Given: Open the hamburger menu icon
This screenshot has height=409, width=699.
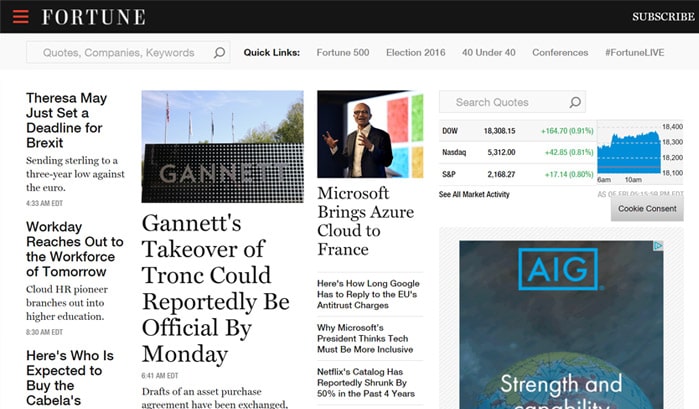Looking at the screenshot, I should [x=20, y=16].
